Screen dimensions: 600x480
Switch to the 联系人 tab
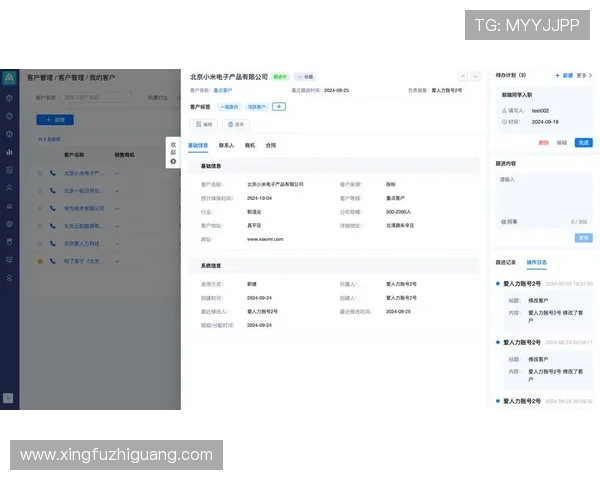(x=226, y=145)
